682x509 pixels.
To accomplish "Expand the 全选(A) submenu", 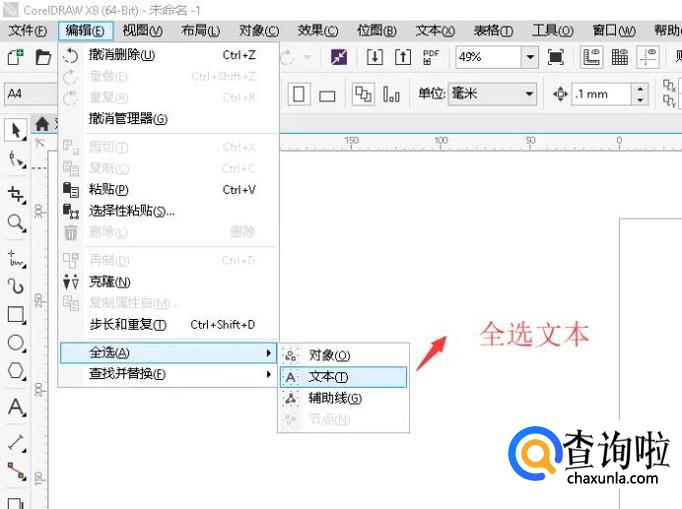I will (168, 352).
